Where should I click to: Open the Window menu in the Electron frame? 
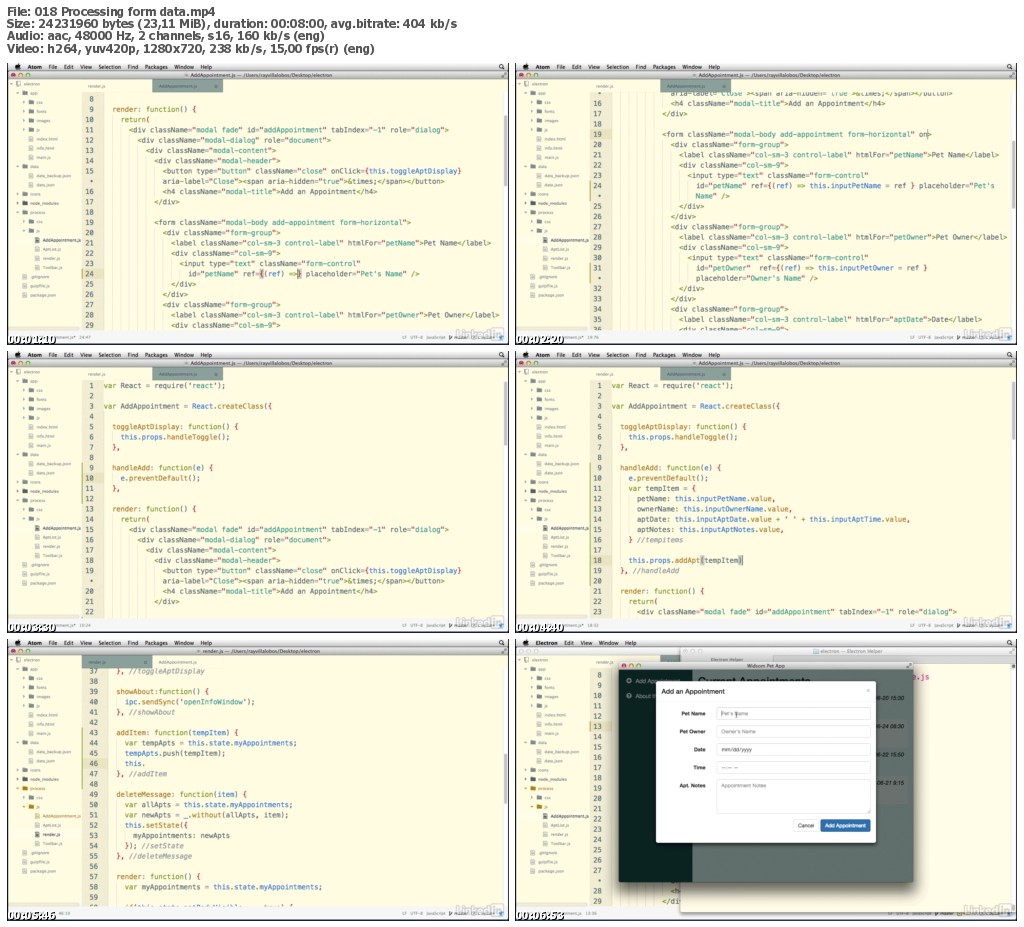coord(608,643)
